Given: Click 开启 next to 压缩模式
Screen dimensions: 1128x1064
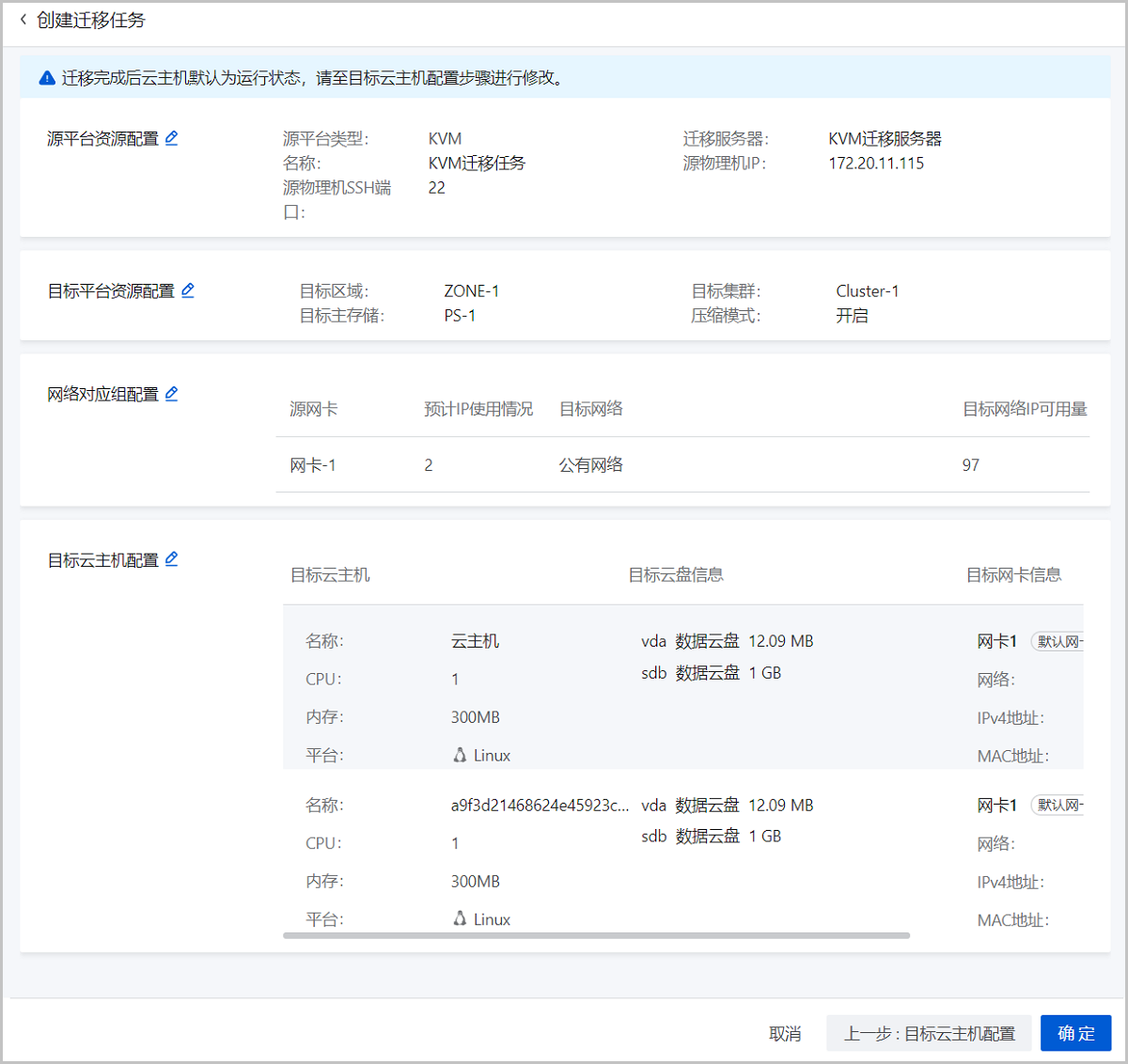Looking at the screenshot, I should coord(853,315).
